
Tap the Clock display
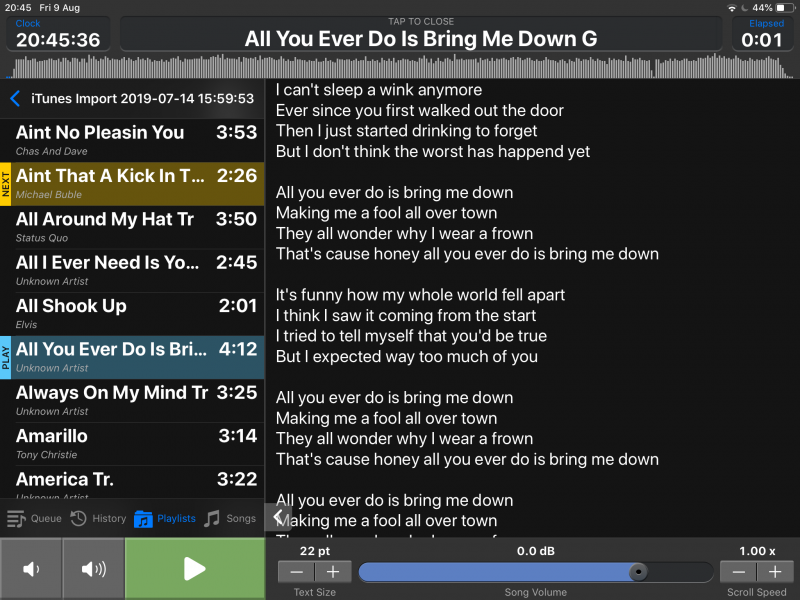point(58,34)
